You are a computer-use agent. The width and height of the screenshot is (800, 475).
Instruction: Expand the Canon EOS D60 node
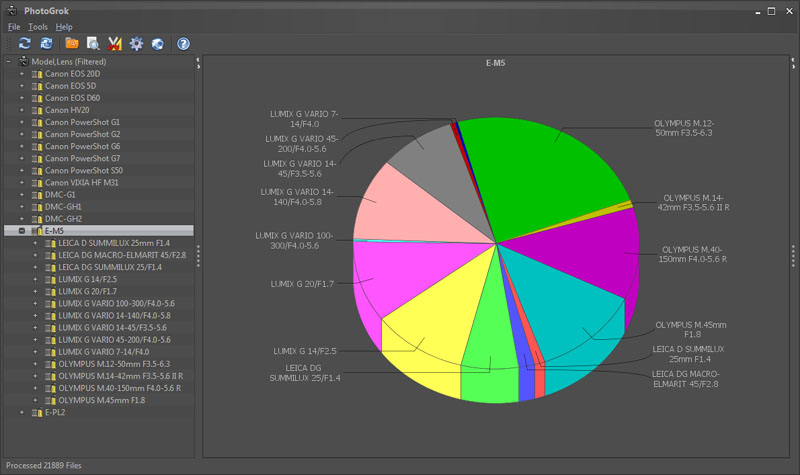21,98
